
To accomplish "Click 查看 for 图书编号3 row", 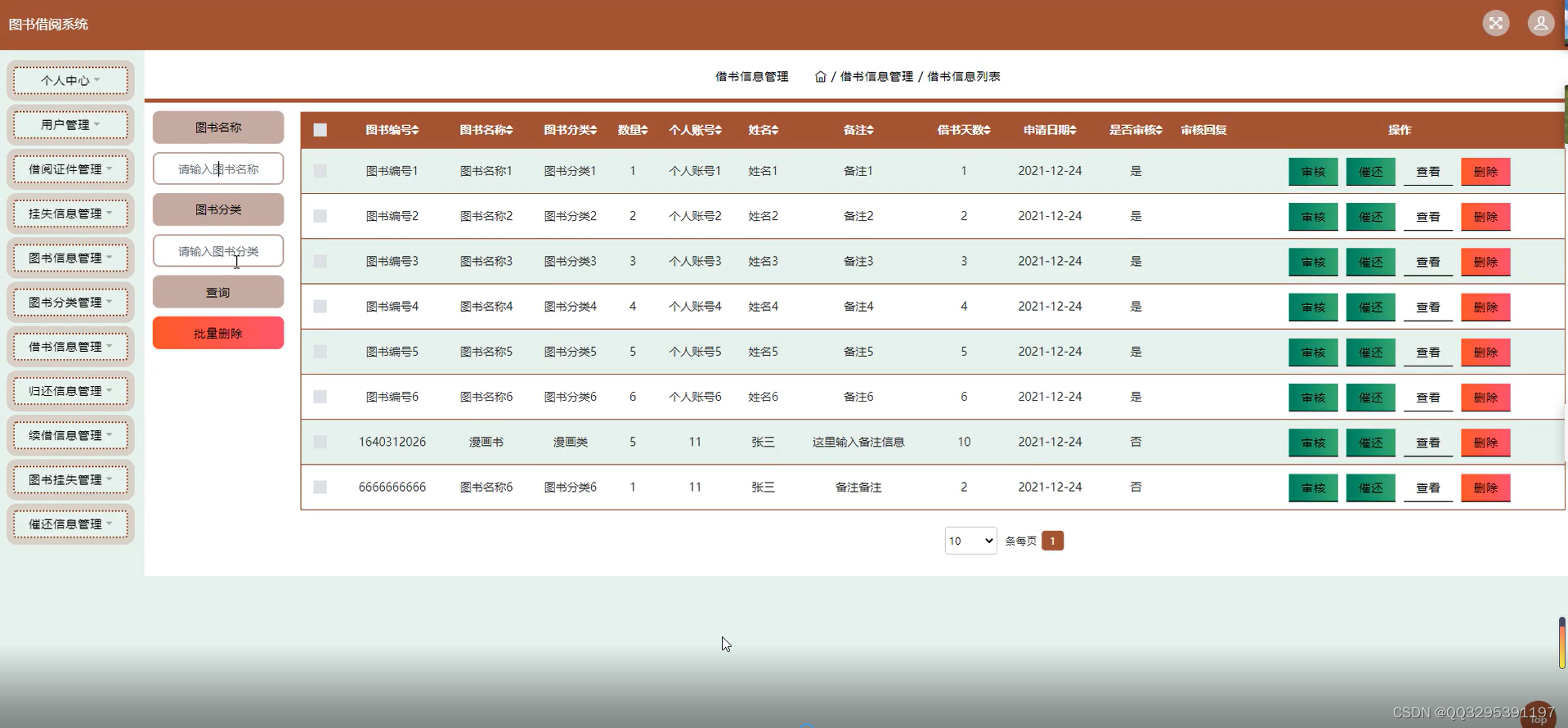I will point(1428,262).
